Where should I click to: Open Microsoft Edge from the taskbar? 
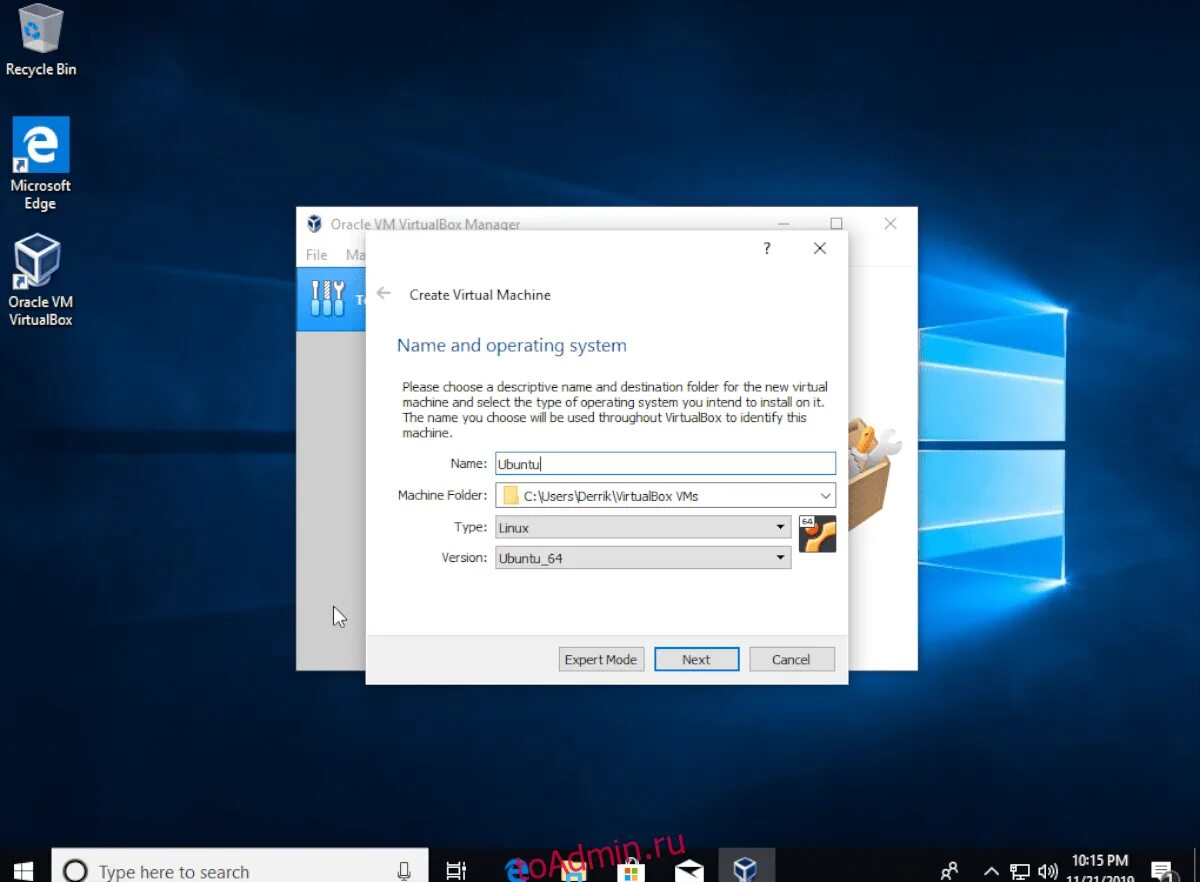(x=516, y=870)
